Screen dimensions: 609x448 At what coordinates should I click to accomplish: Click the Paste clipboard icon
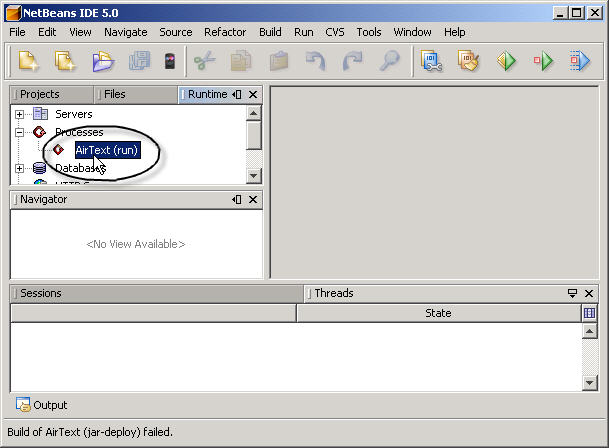[279, 61]
